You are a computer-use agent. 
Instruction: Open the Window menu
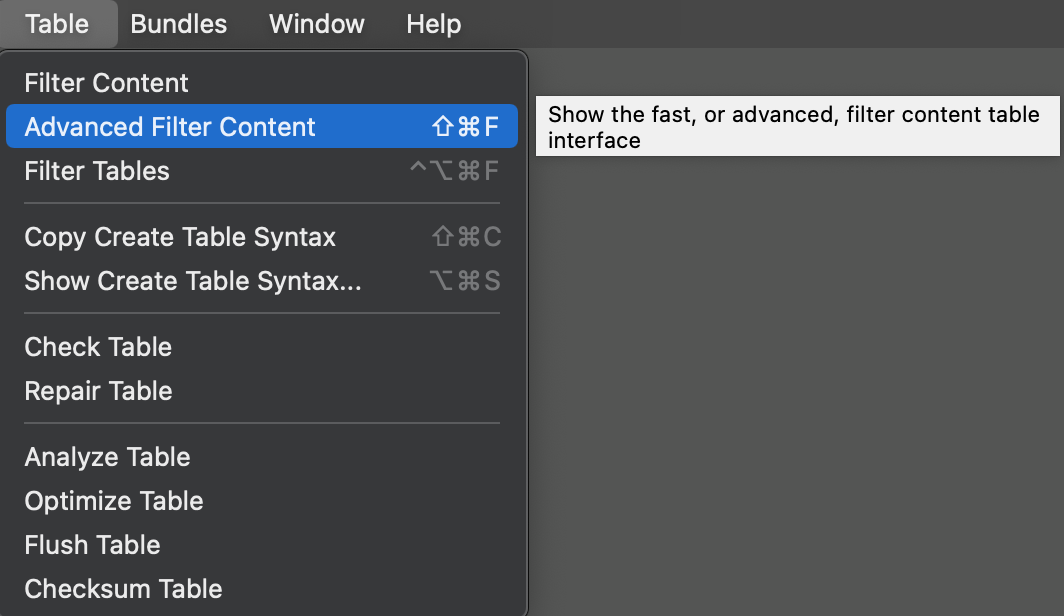(x=317, y=24)
